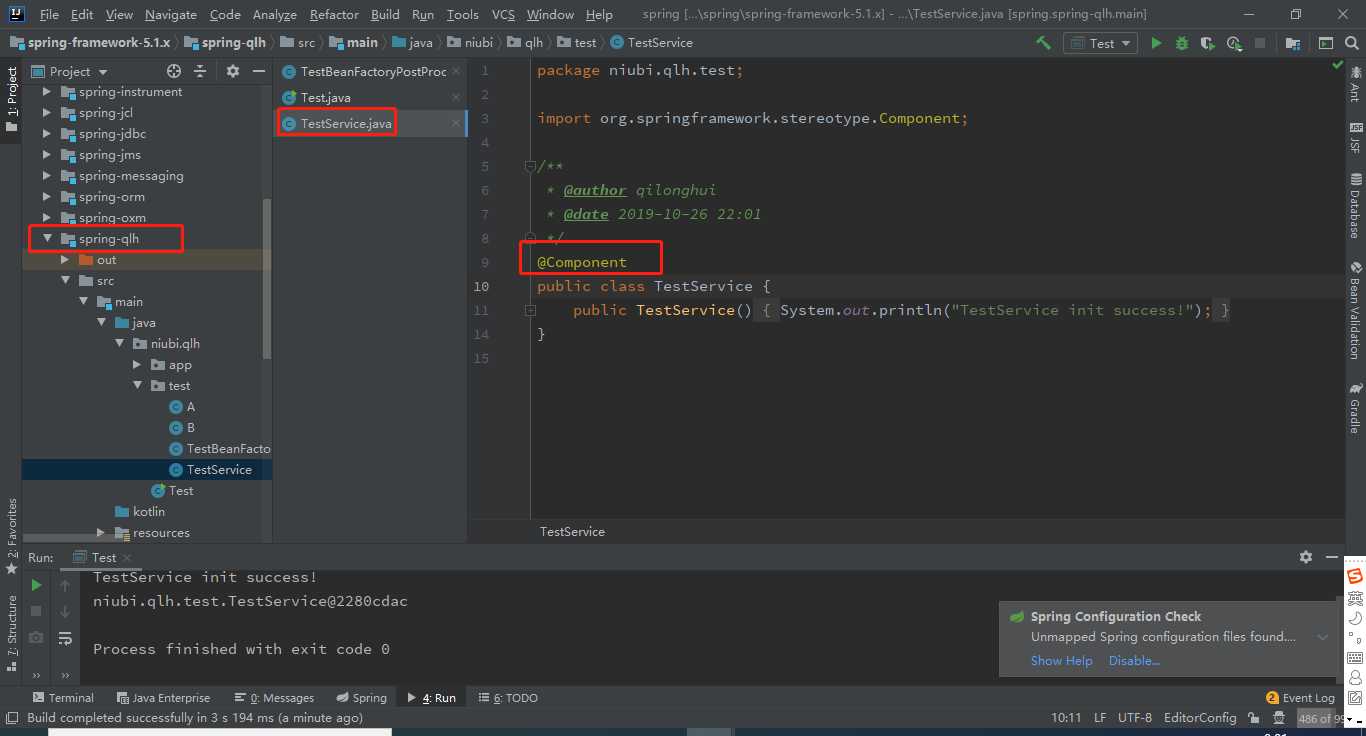Expand the resources folder
Image resolution: width=1366 pixels, height=736 pixels.
point(101,533)
